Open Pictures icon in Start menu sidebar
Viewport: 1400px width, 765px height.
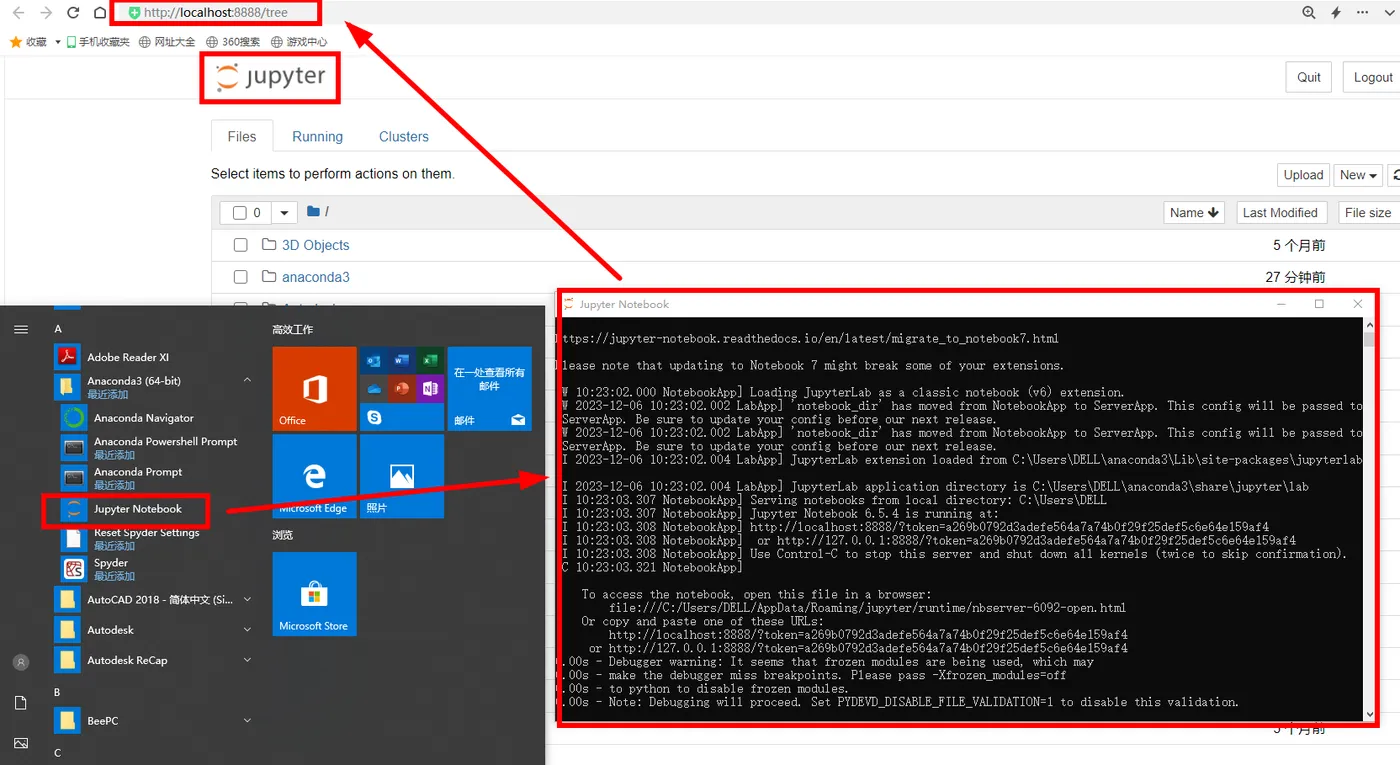pyautogui.click(x=20, y=743)
